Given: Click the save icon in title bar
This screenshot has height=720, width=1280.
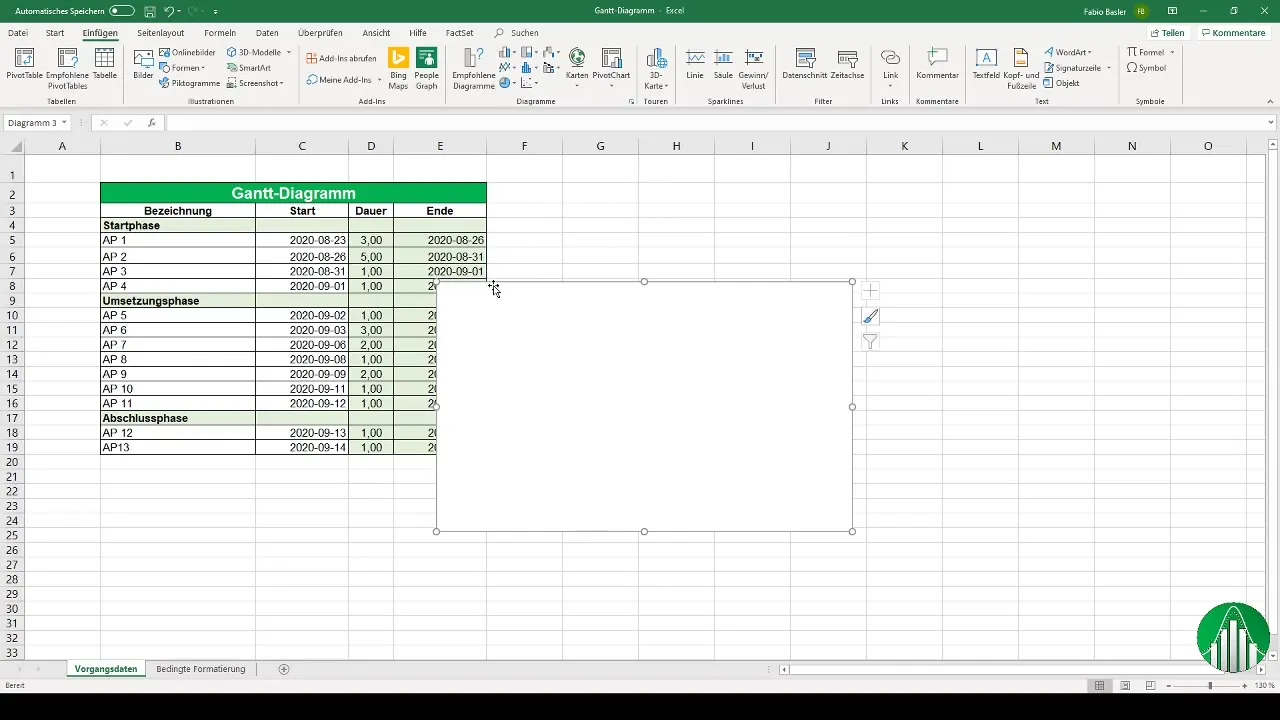Looking at the screenshot, I should pos(149,10).
